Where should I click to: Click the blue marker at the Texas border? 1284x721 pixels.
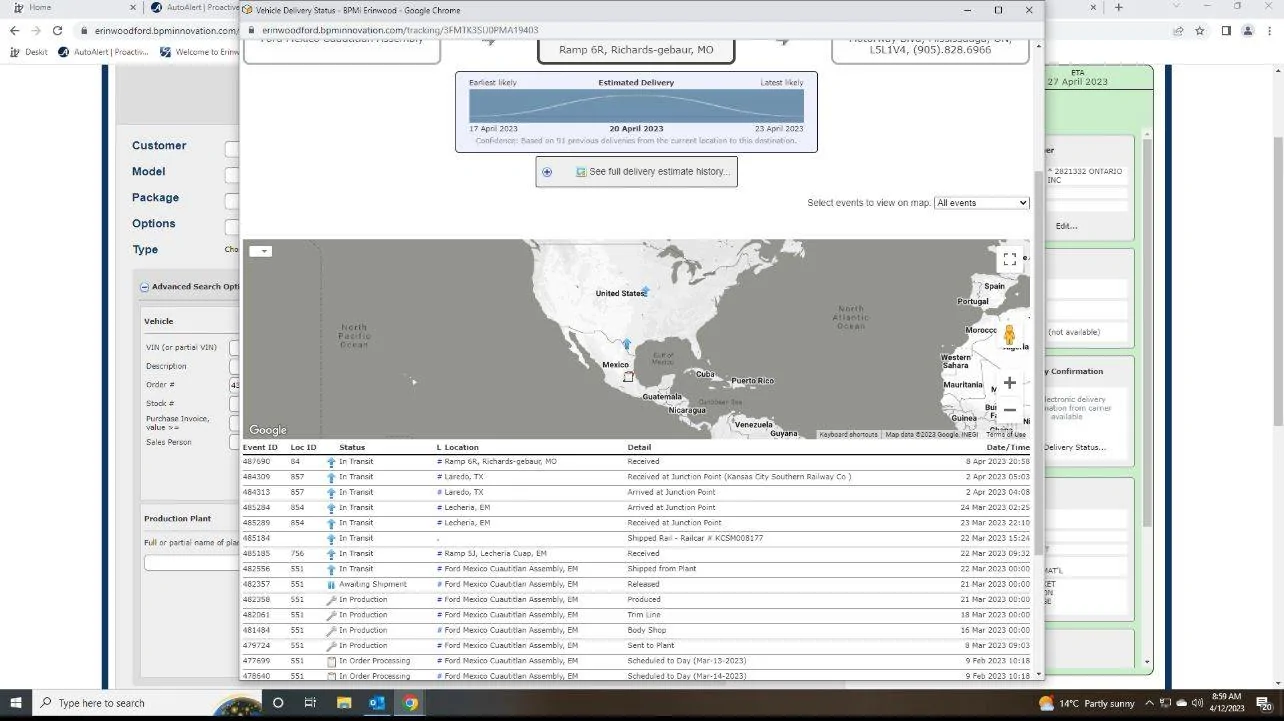627,345
